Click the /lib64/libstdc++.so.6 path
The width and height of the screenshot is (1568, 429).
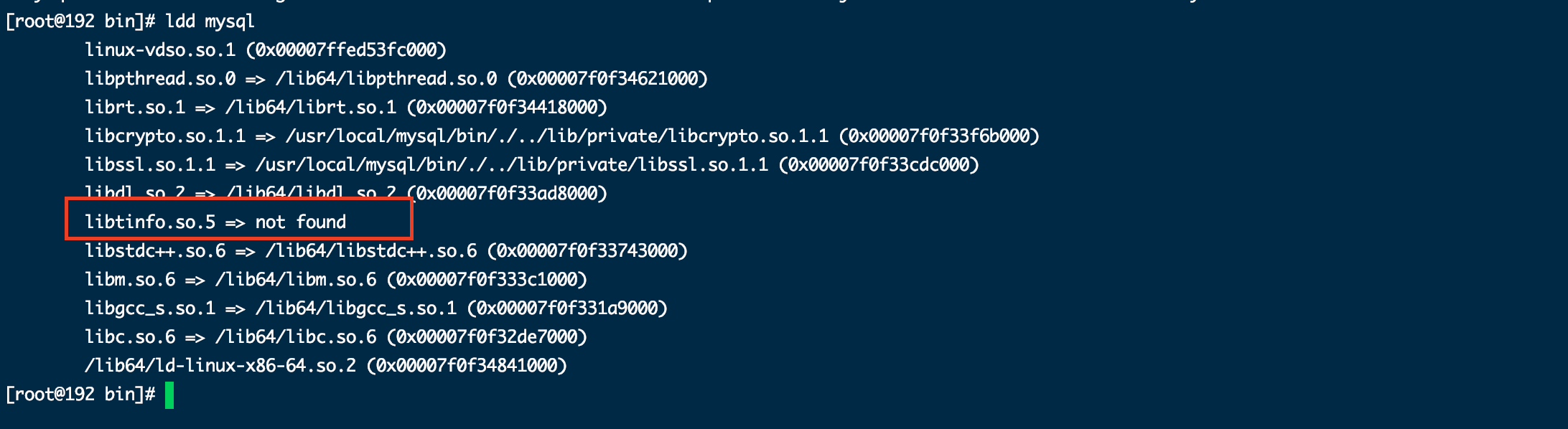click(x=371, y=251)
